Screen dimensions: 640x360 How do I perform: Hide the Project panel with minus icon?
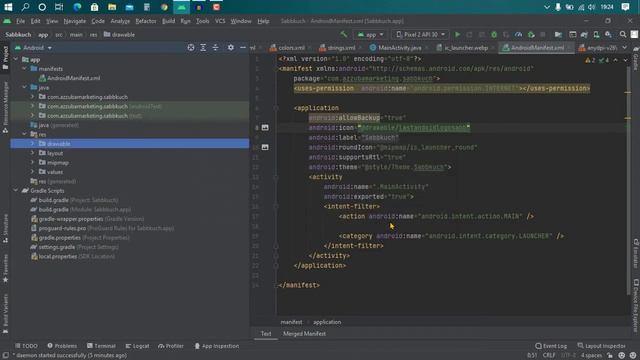pyautogui.click(x=243, y=48)
